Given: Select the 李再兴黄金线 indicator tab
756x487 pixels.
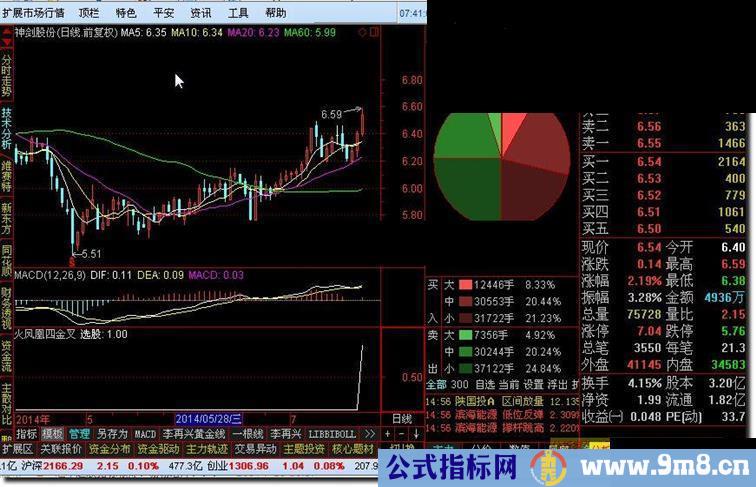Looking at the screenshot, I should coord(193,434).
